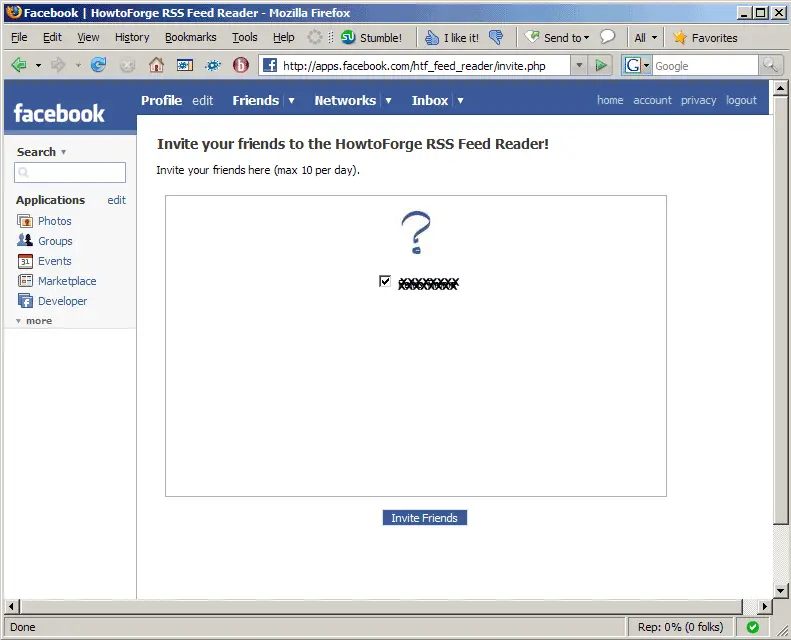Click the search magnifier button

click(770, 65)
